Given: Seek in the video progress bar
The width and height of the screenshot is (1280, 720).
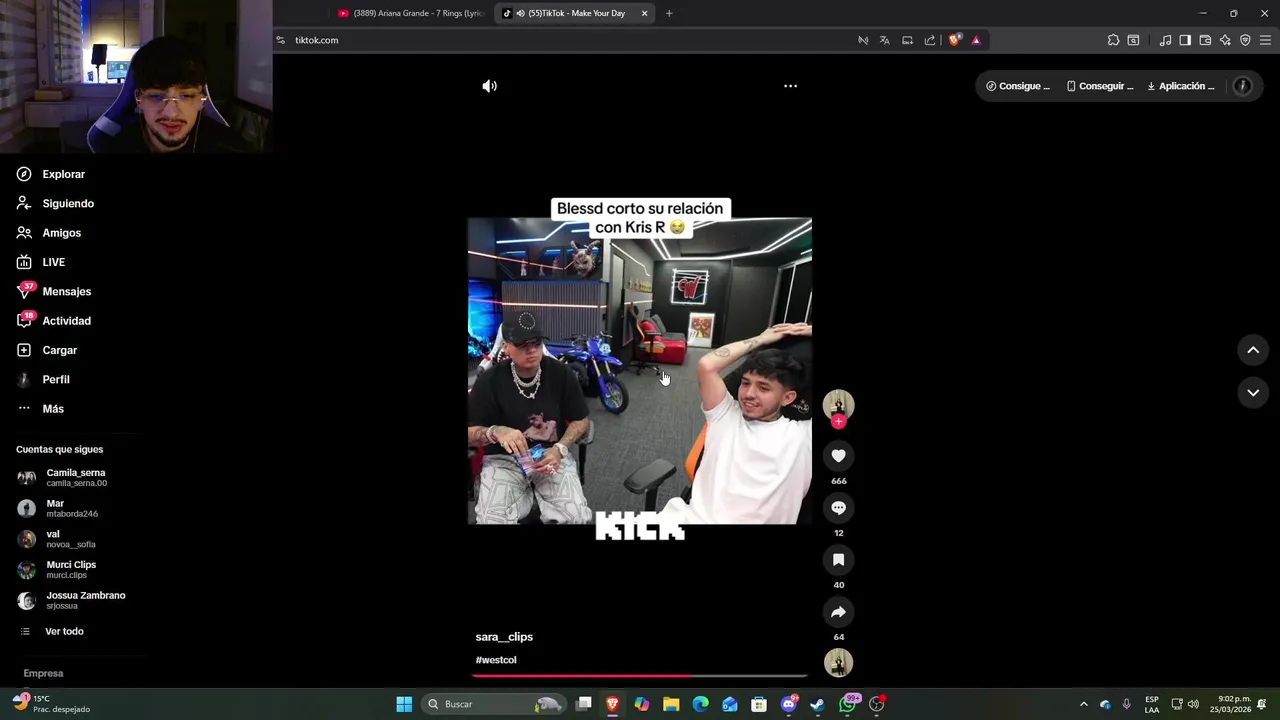Looking at the screenshot, I should [640, 676].
